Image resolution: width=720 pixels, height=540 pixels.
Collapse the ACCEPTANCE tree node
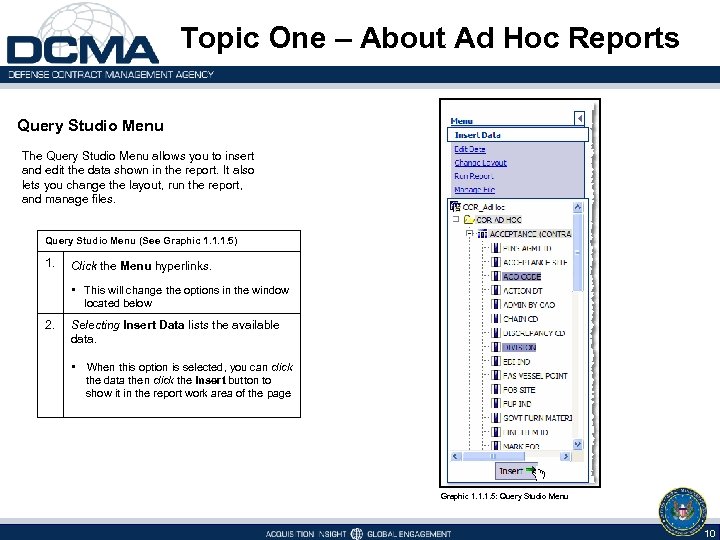tap(469, 234)
